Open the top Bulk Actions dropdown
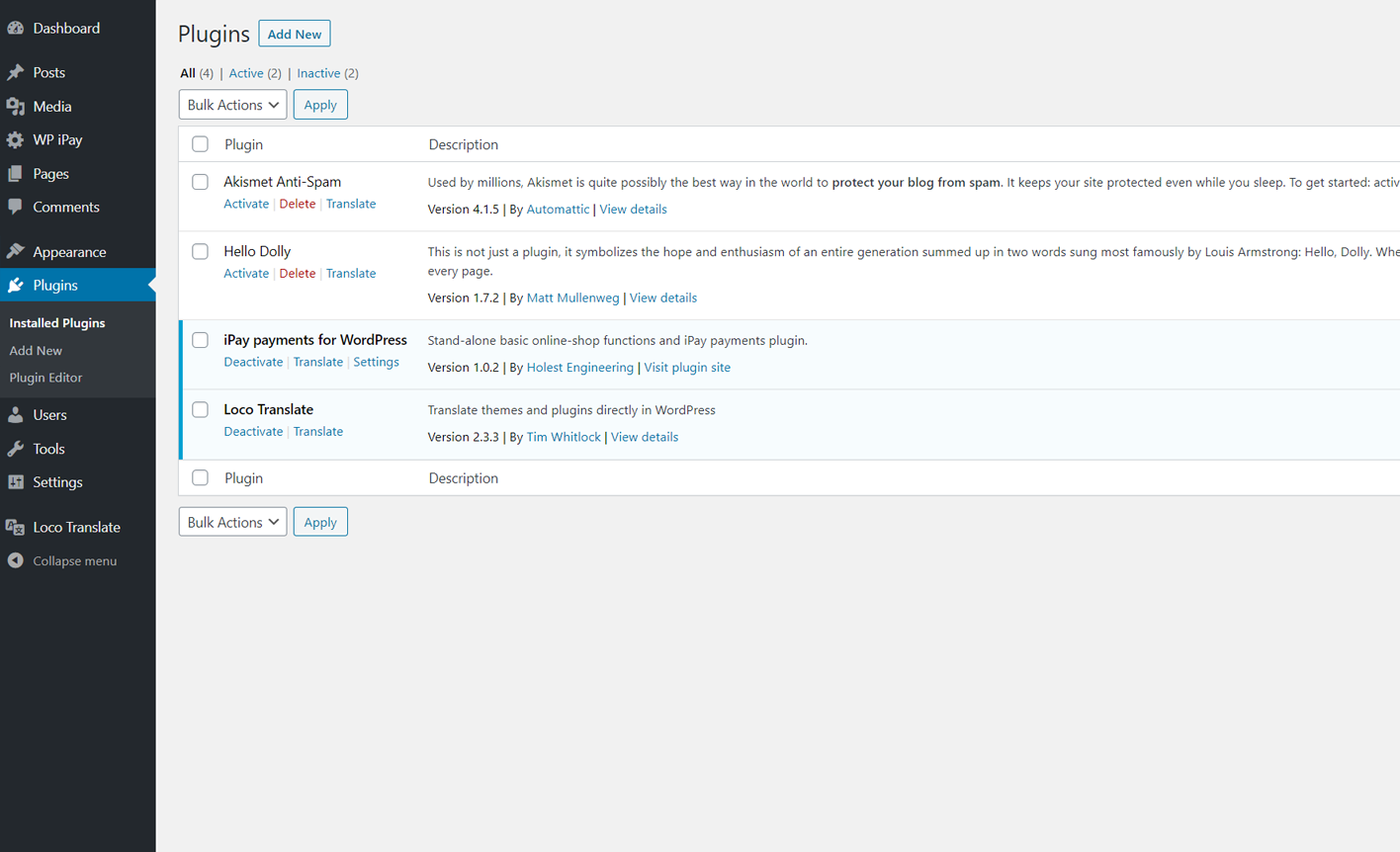1400x852 pixels. click(232, 105)
